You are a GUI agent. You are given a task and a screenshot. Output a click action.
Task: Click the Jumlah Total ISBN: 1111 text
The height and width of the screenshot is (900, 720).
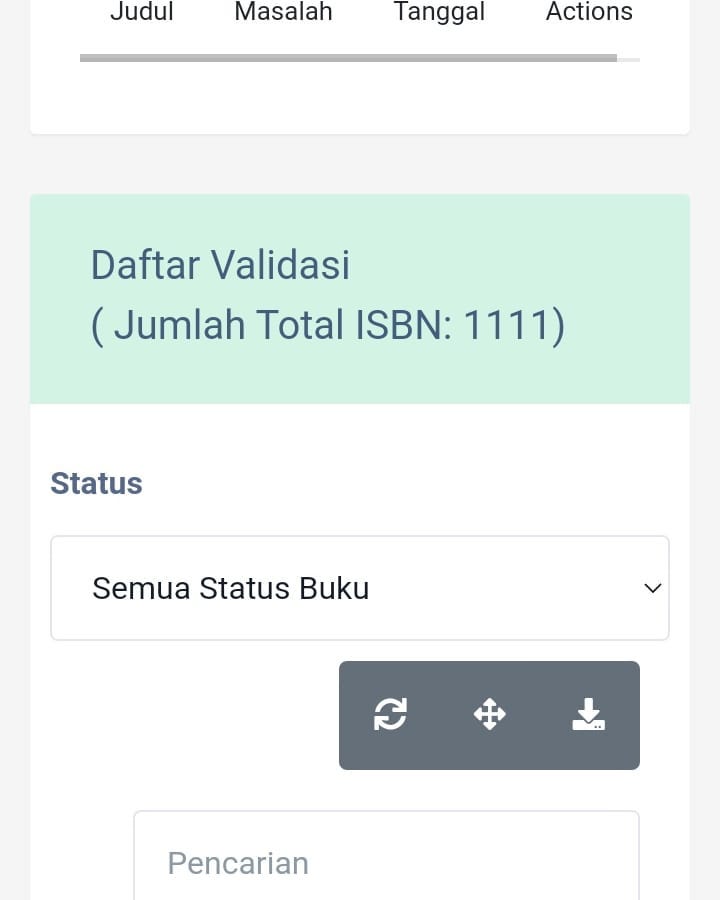328,326
